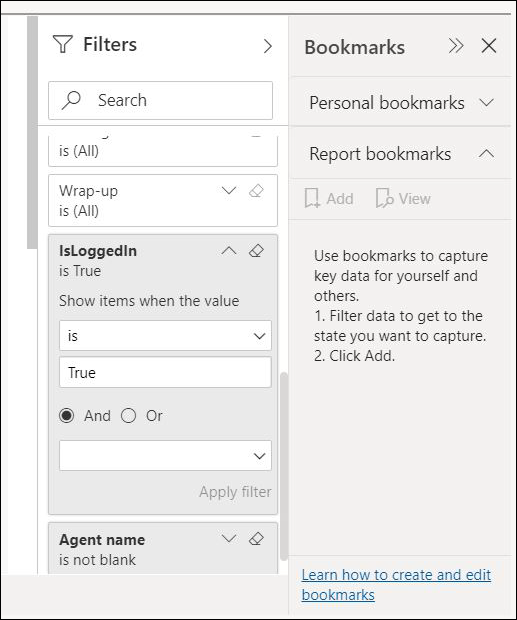Open the second condition dropdown
The height and width of the screenshot is (620, 517).
point(165,456)
